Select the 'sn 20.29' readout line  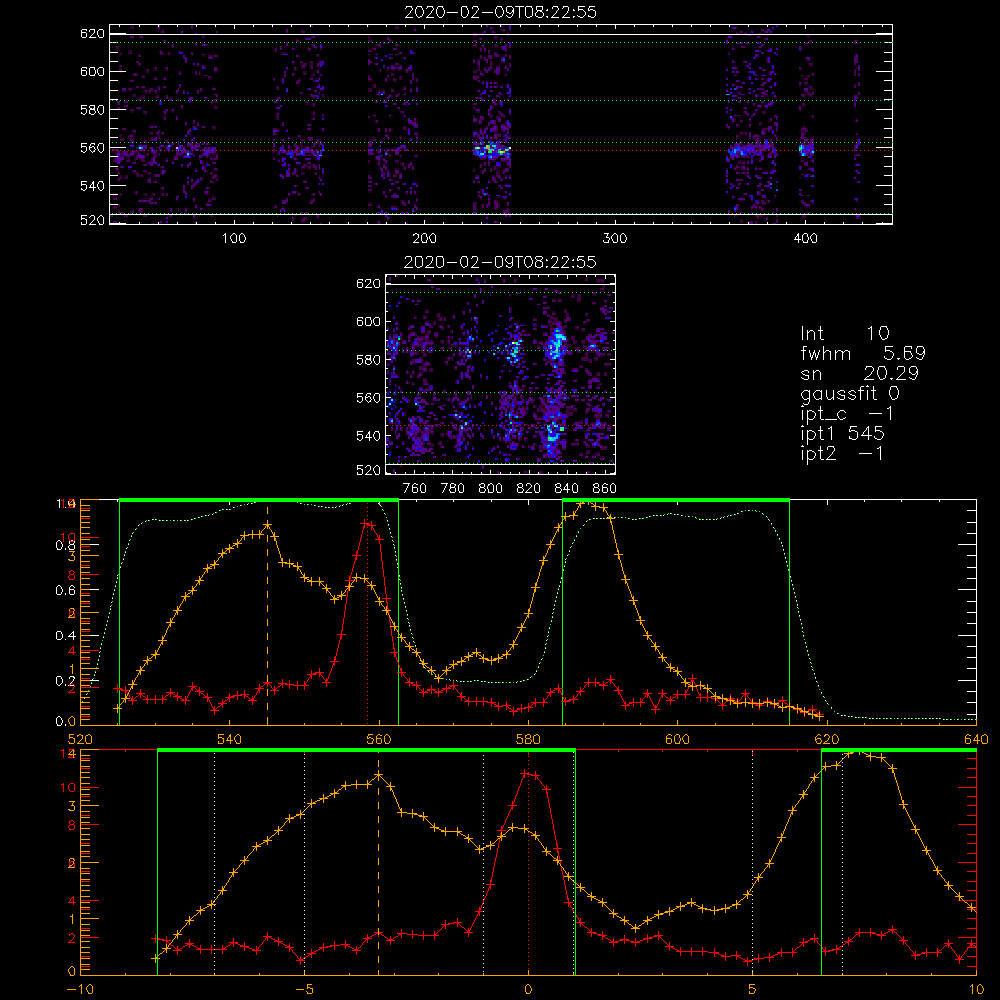(x=859, y=373)
